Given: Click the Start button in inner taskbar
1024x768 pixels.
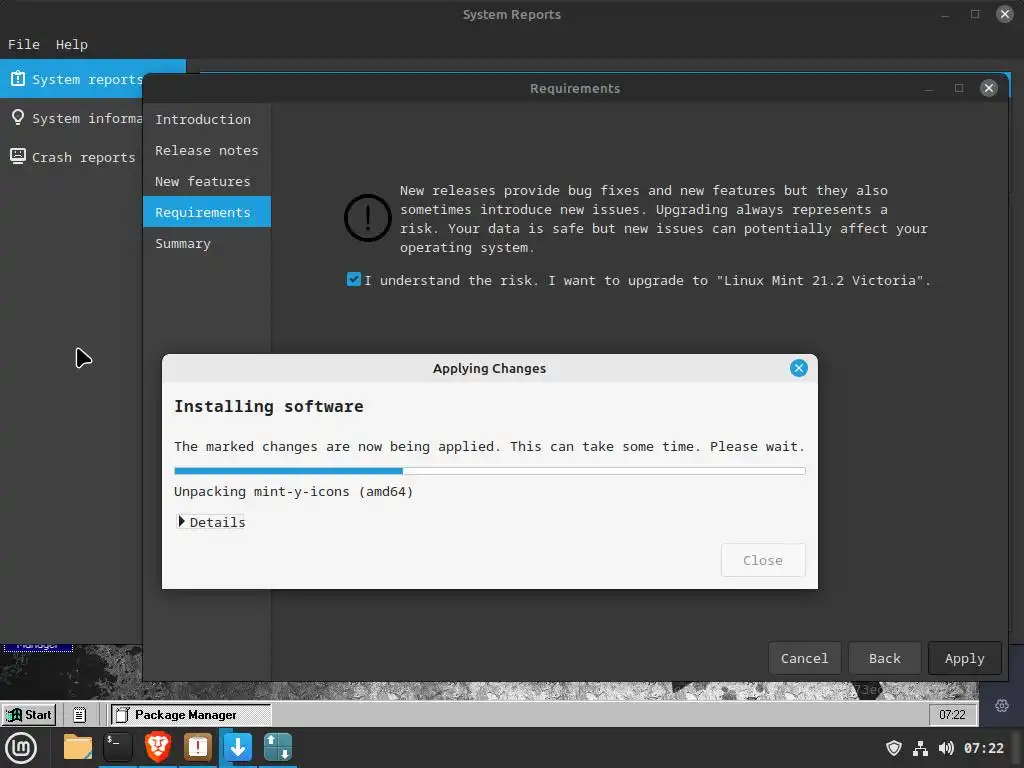Looking at the screenshot, I should 29,714.
